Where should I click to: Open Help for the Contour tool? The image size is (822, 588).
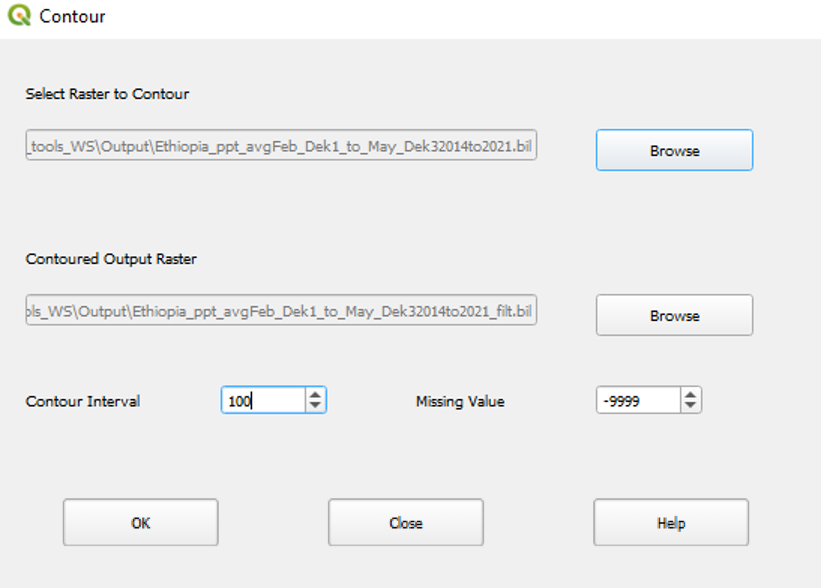(670, 523)
